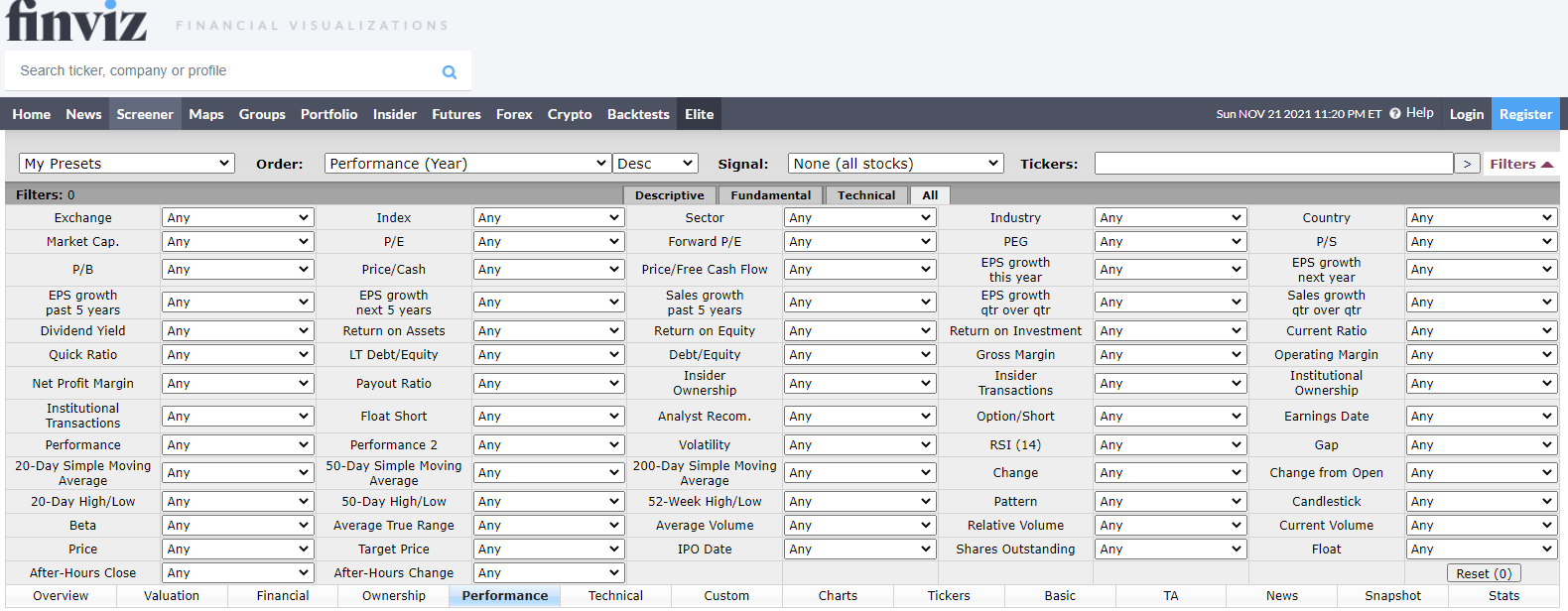Click the Login link
The width and height of the screenshot is (1568, 611).
(x=1466, y=114)
